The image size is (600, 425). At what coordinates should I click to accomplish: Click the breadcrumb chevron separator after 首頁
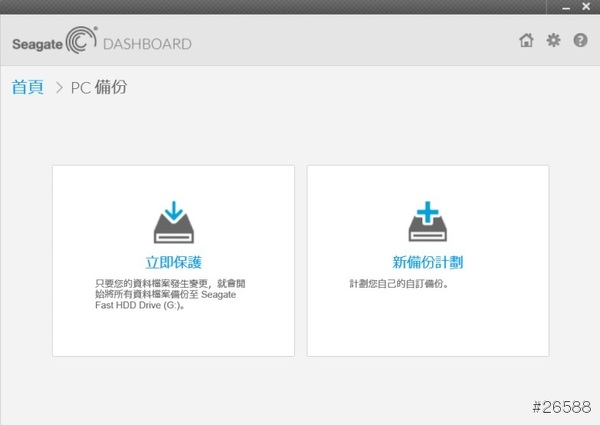[59, 88]
